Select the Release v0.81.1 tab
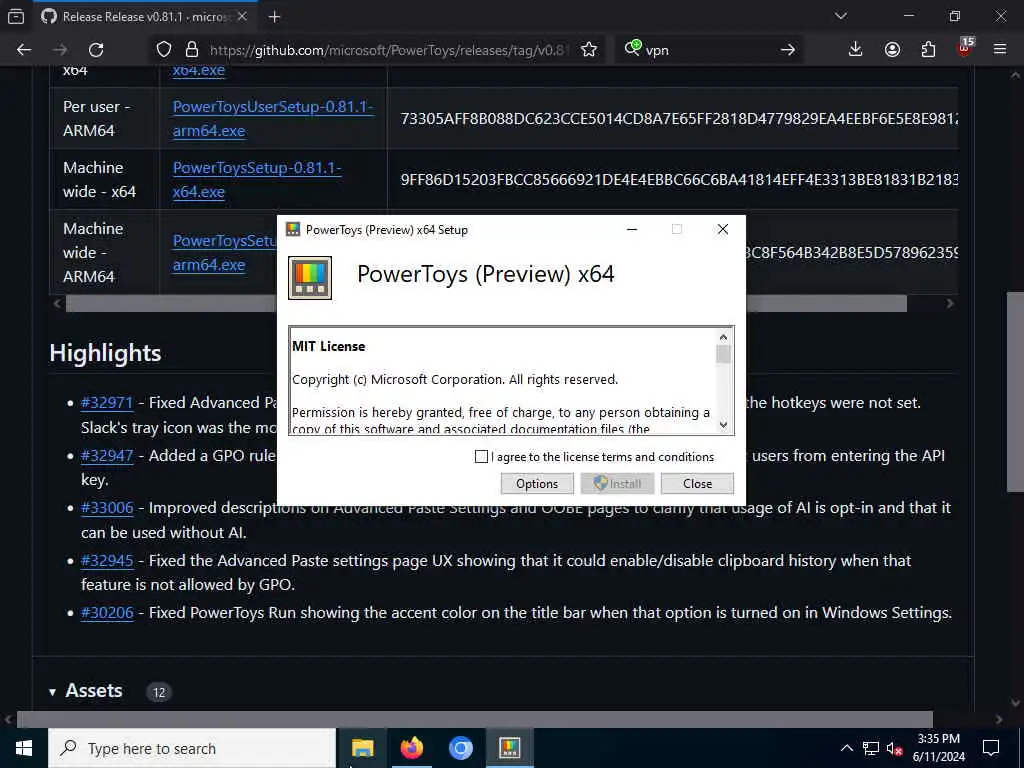1024x768 pixels. (144, 17)
